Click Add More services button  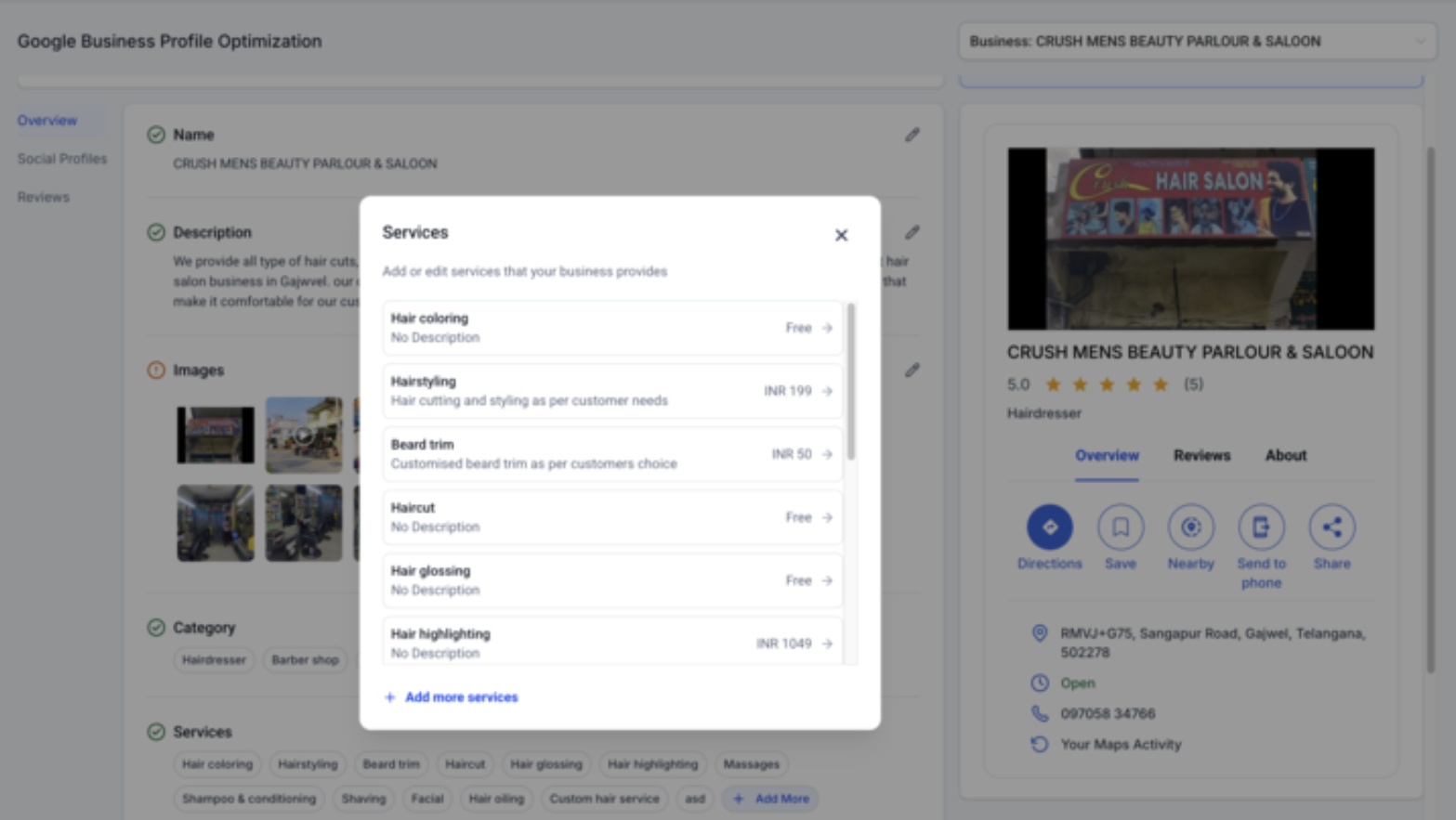point(770,799)
